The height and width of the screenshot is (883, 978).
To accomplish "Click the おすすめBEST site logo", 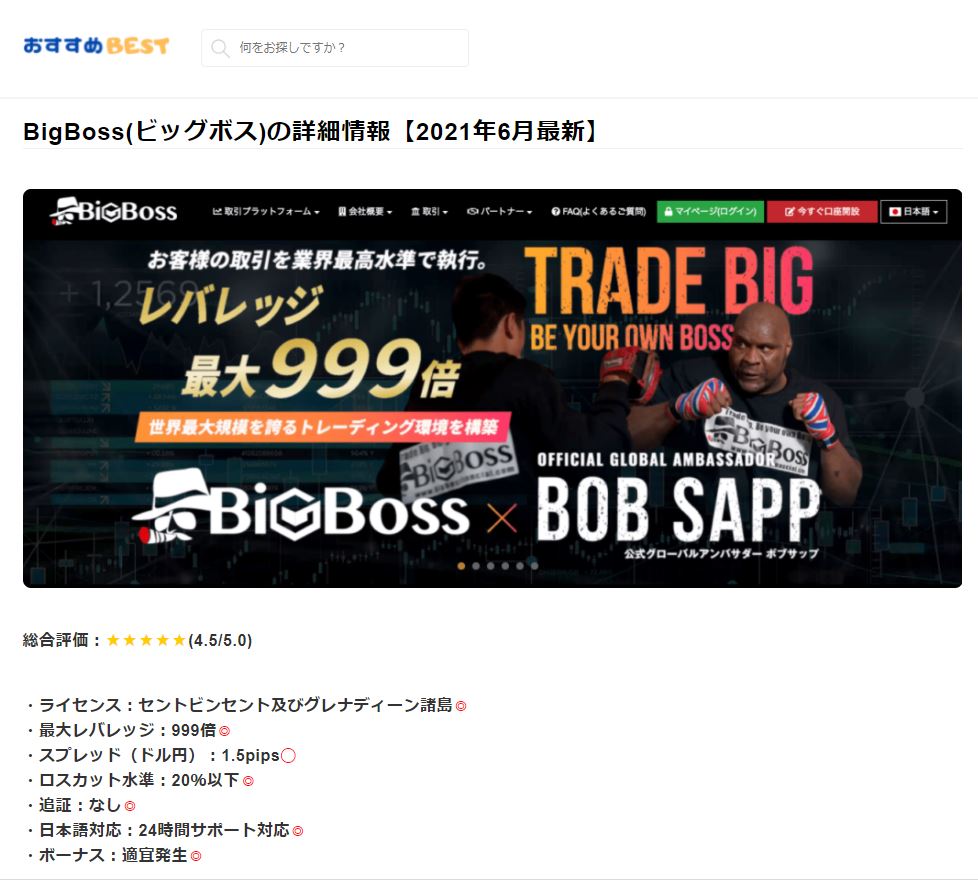I will pos(96,46).
